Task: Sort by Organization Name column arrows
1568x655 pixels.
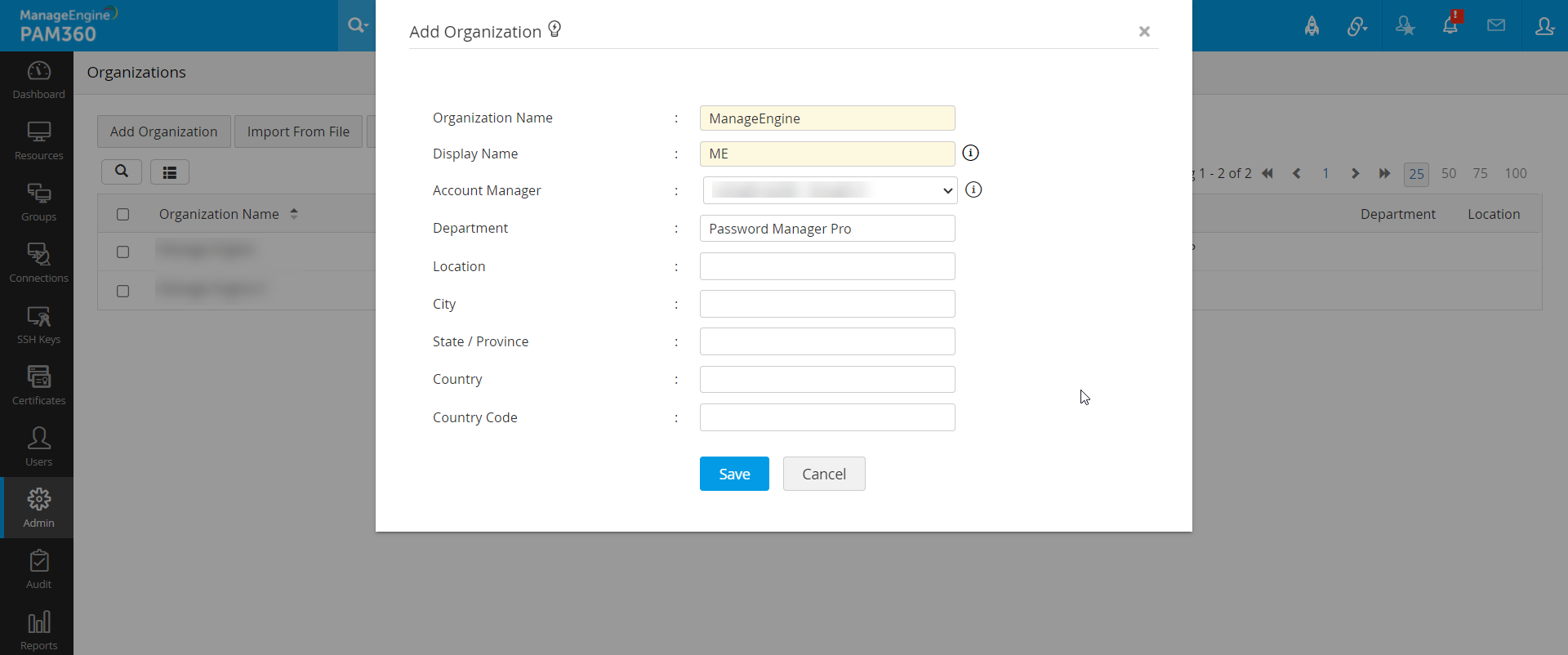Action: coord(294,214)
